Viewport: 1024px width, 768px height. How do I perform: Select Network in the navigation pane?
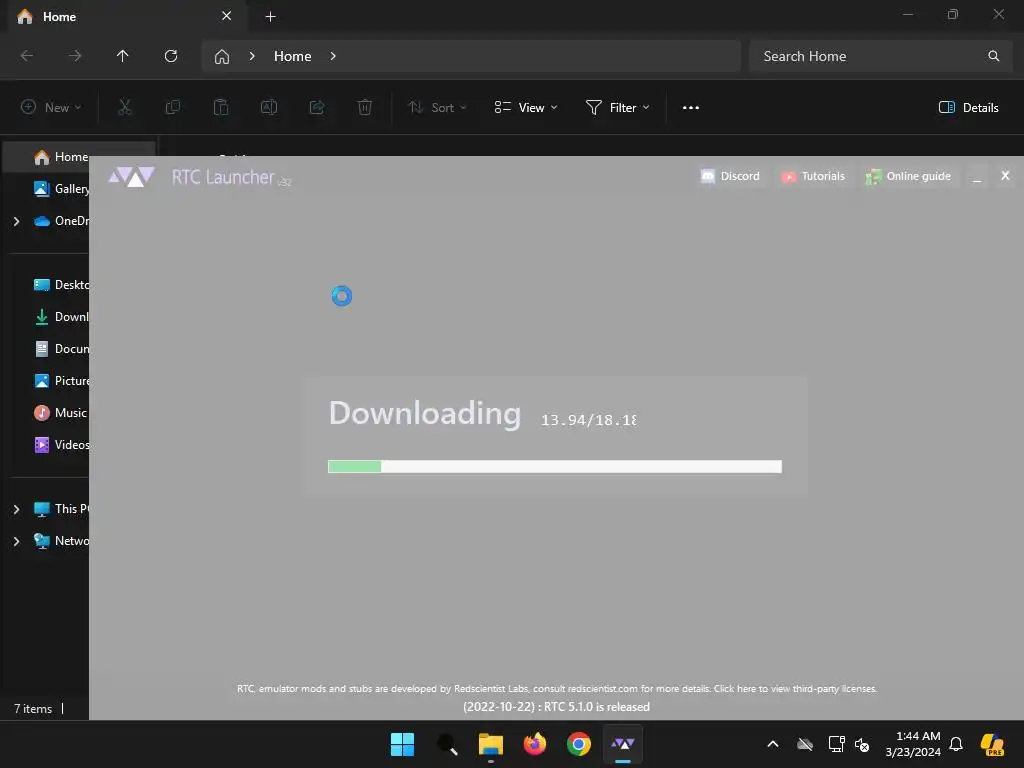61,541
